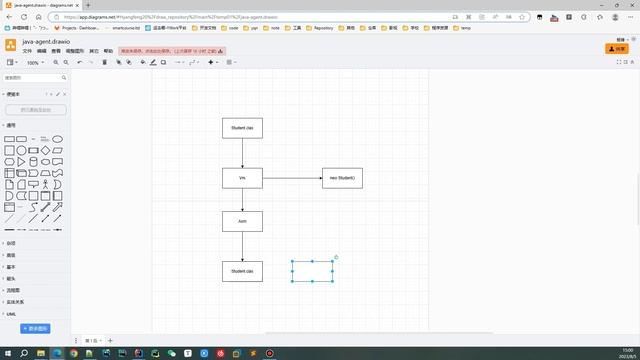This screenshot has width=640, height=360.
Task: Select the new Student() box in diagram
Action: tap(342, 178)
